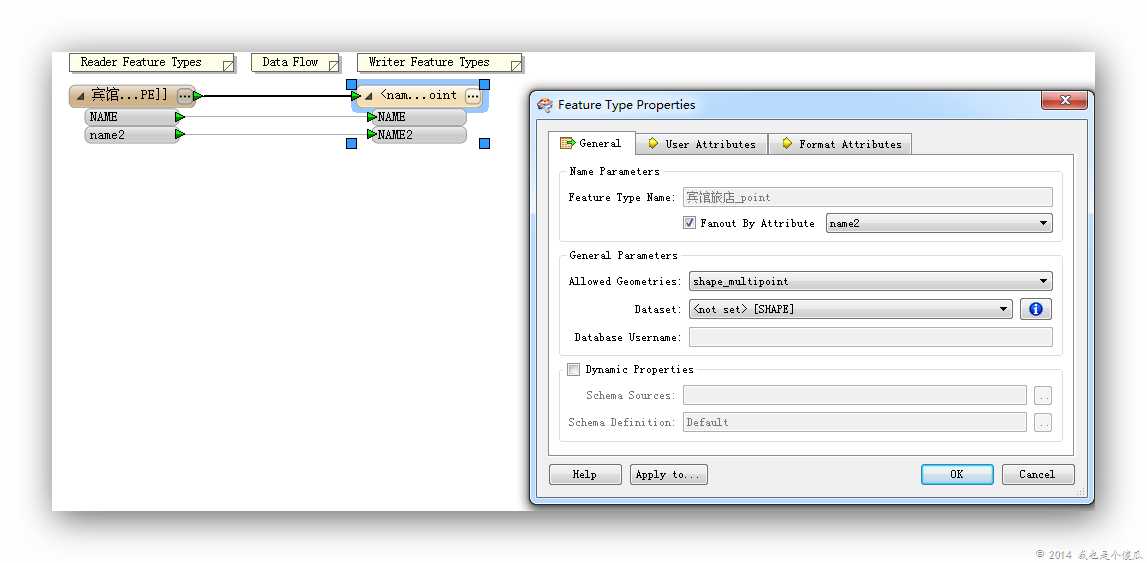Screen dimensions: 1147x563
Task: Collapse the writer feature type triangle
Action: pyautogui.click(x=369, y=96)
